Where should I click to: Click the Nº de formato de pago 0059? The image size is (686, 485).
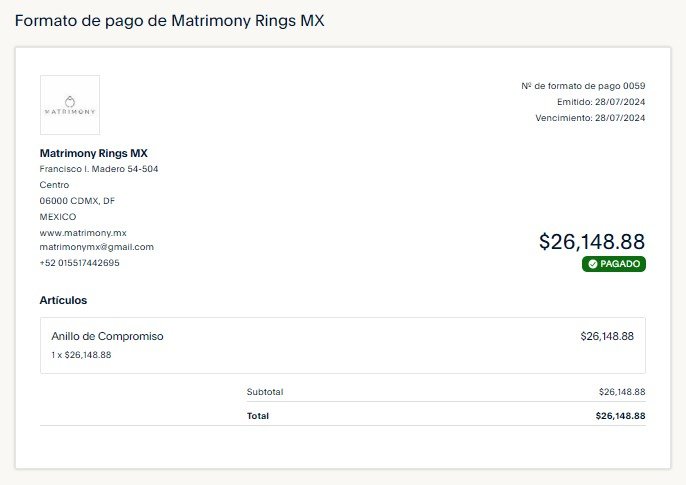[x=583, y=86]
